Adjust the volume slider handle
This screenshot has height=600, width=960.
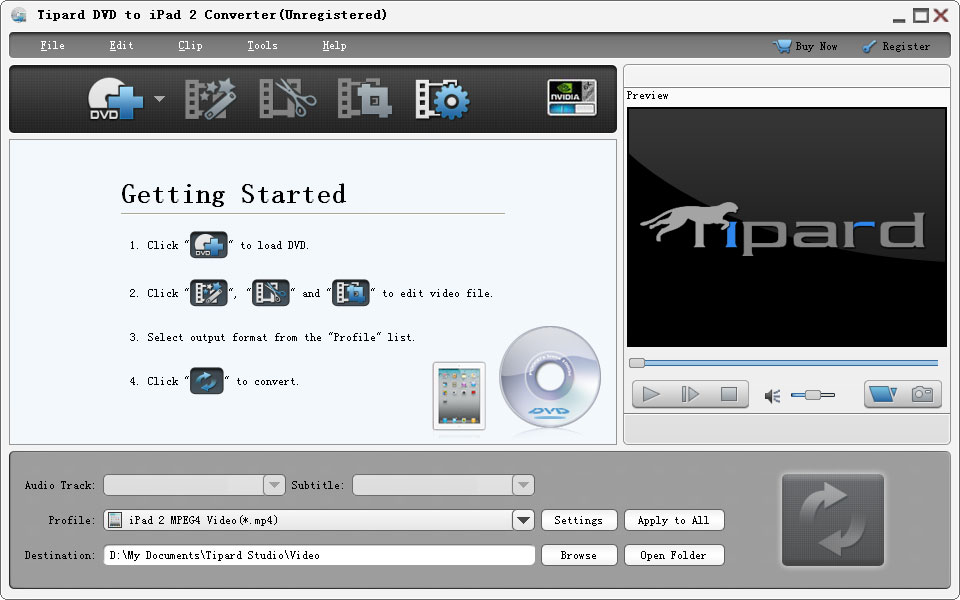coord(812,395)
